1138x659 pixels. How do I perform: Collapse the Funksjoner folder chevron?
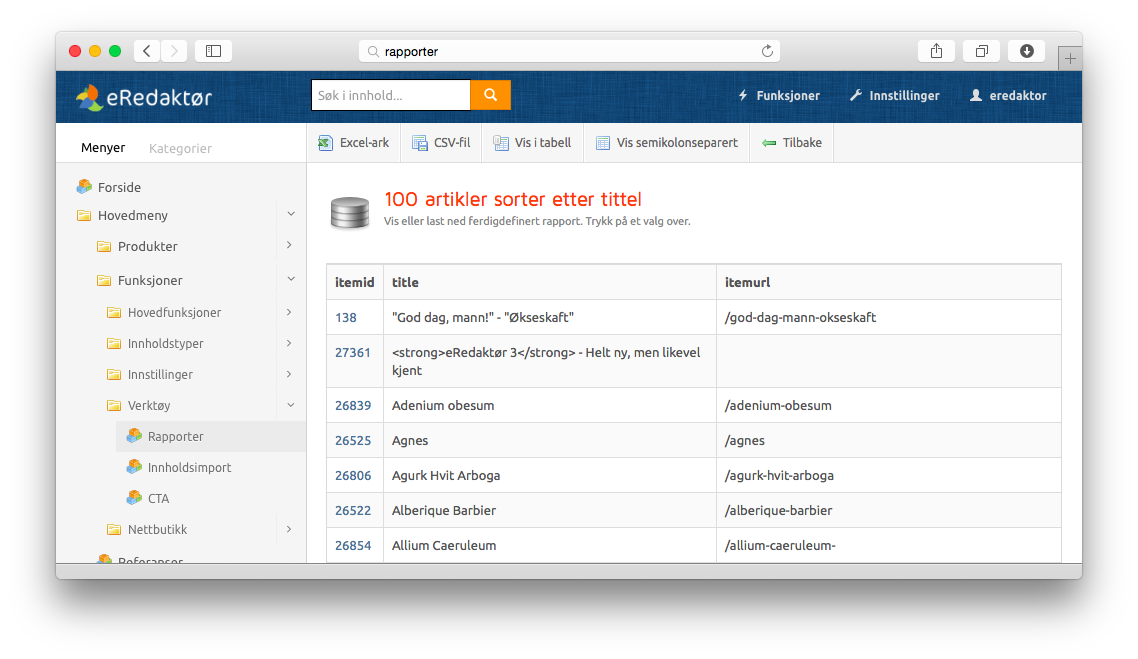point(291,279)
